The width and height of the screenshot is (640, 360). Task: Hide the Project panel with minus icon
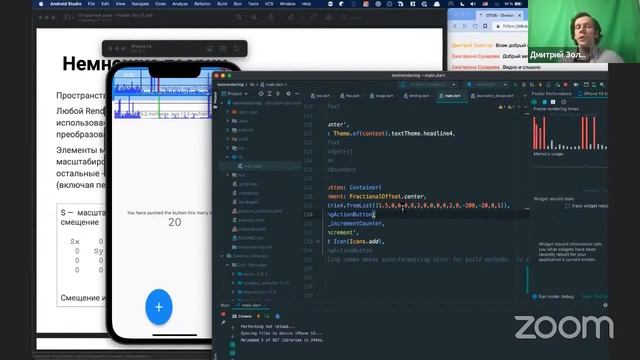click(x=297, y=94)
